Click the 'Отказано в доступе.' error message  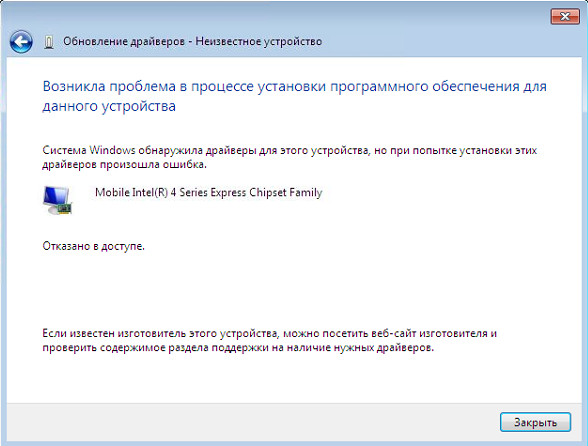pos(93,246)
